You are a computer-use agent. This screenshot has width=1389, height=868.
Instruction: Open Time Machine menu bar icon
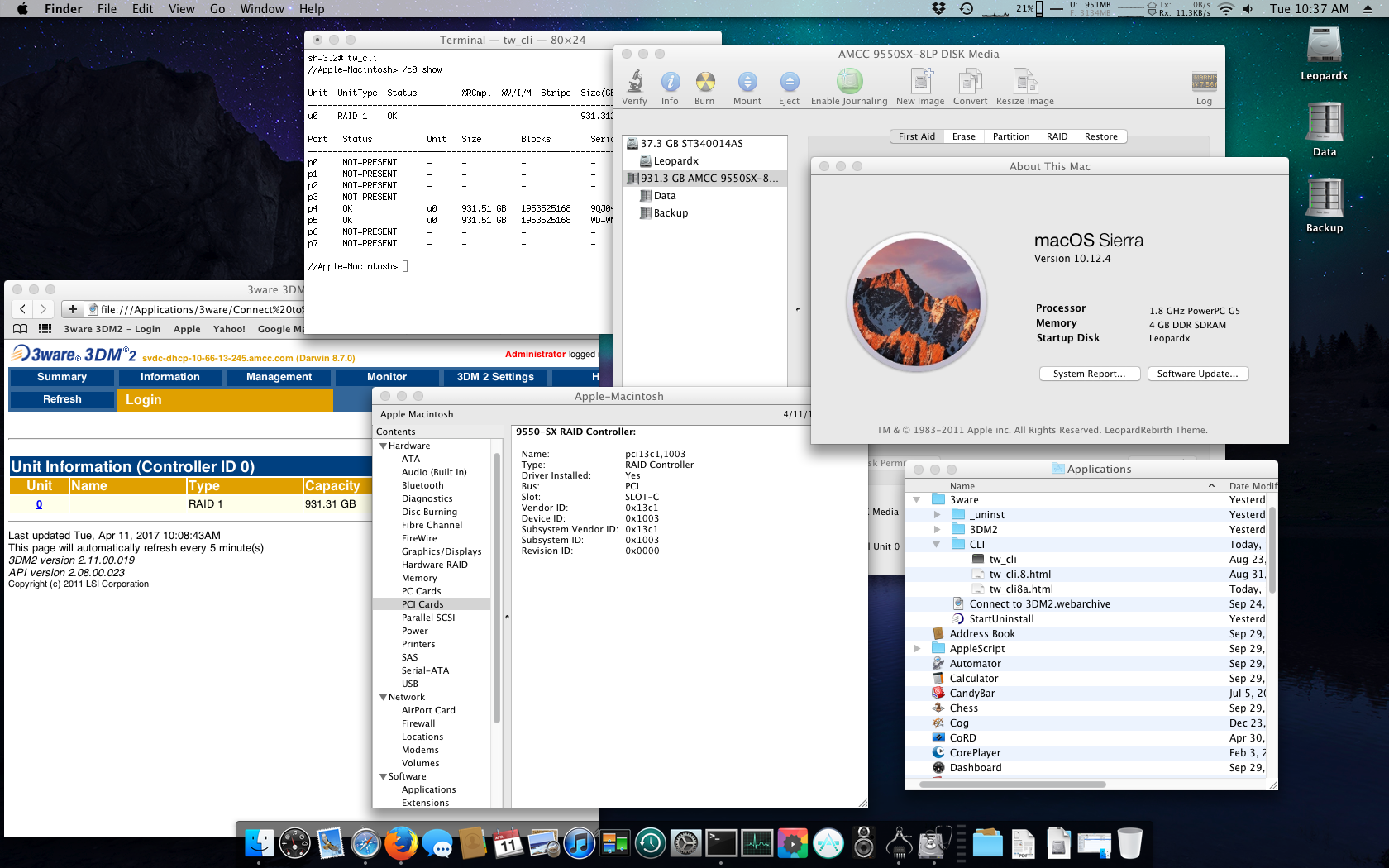point(967,8)
